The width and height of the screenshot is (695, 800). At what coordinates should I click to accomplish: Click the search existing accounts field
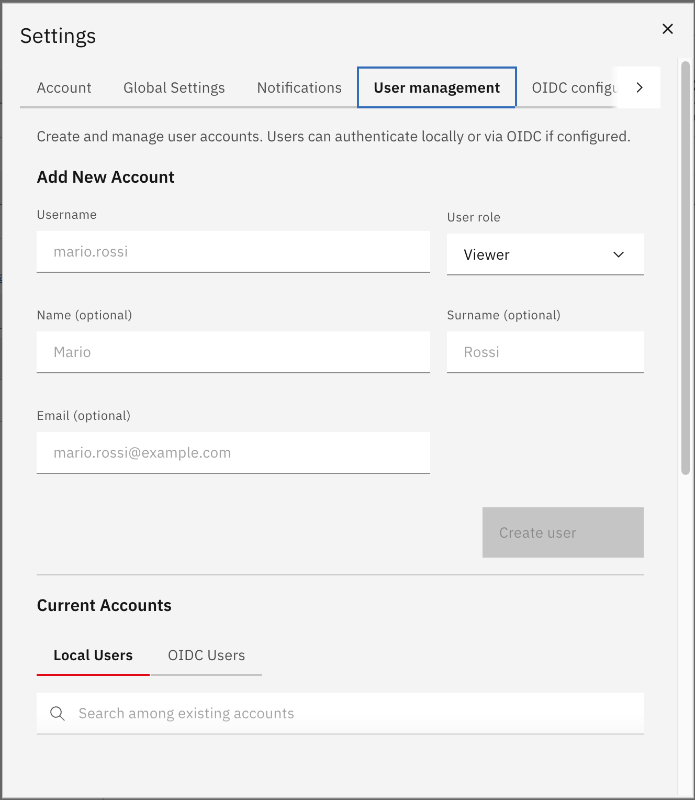340,713
